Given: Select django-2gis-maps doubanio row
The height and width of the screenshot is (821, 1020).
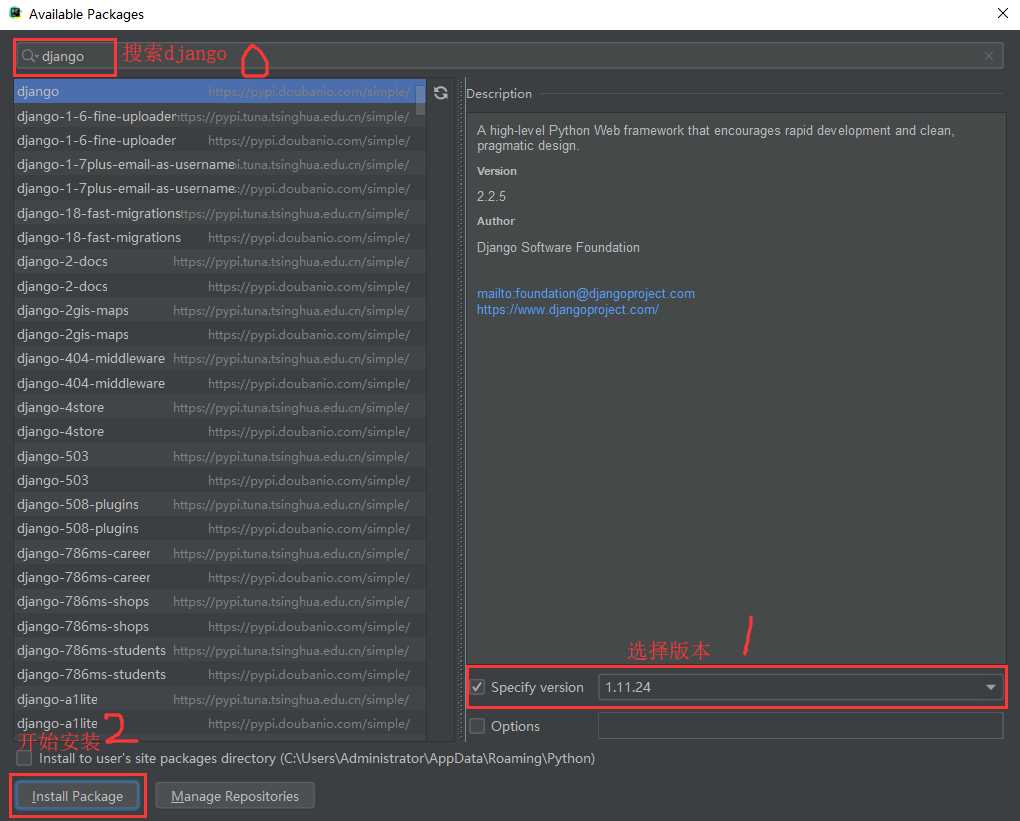Looking at the screenshot, I should click(x=220, y=334).
